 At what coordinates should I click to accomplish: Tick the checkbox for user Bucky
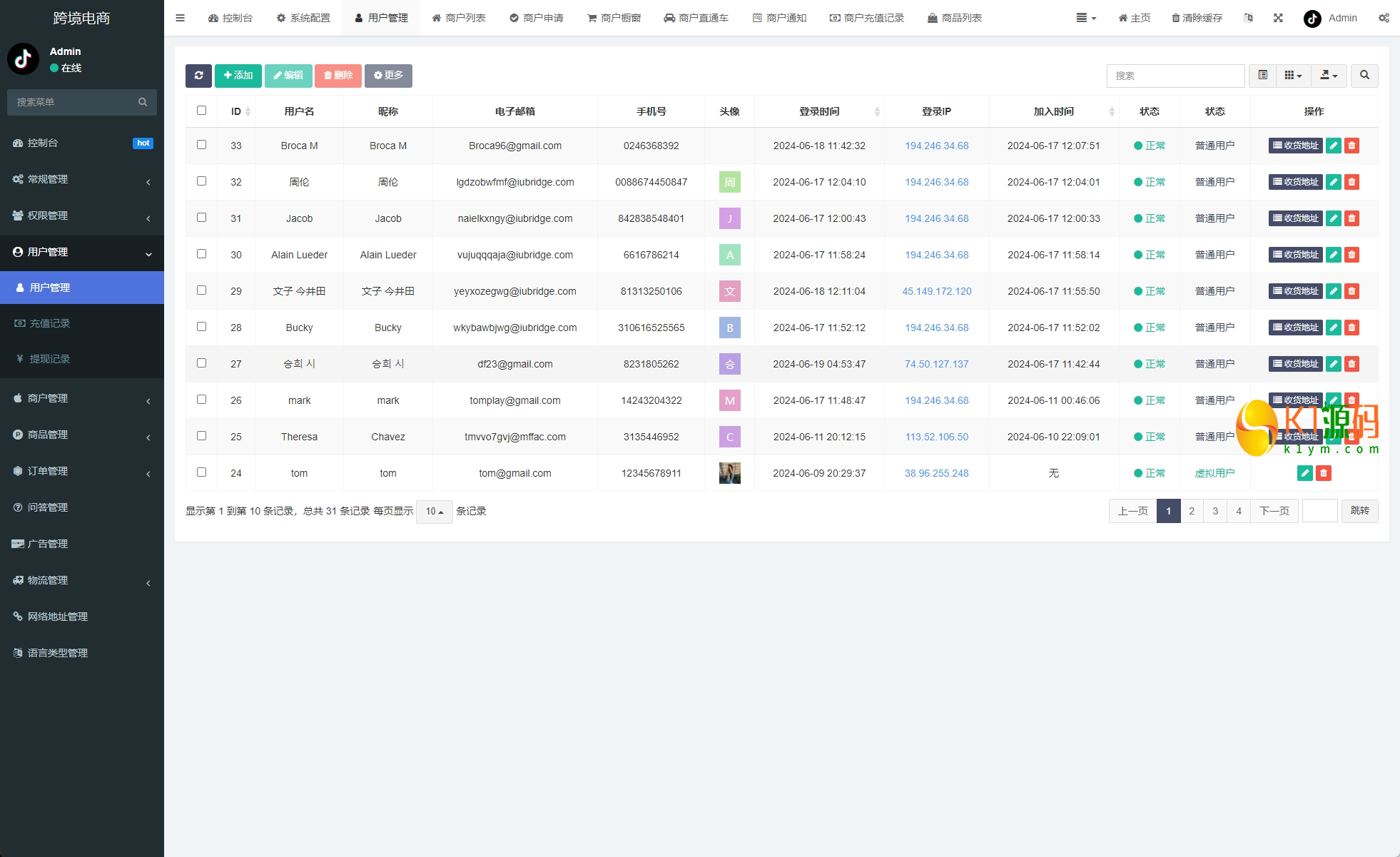coord(201,327)
